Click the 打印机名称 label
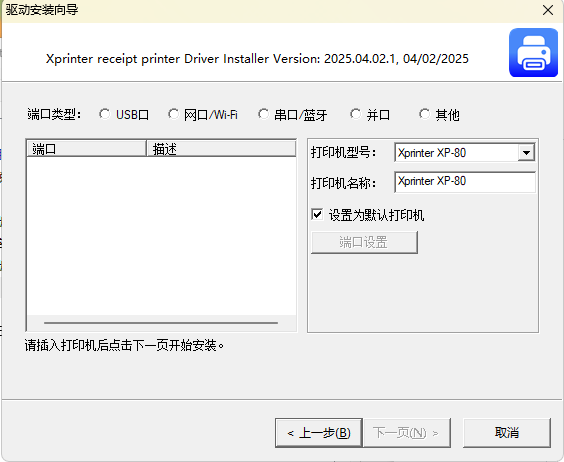This screenshot has height=462, width=564. (x=344, y=183)
